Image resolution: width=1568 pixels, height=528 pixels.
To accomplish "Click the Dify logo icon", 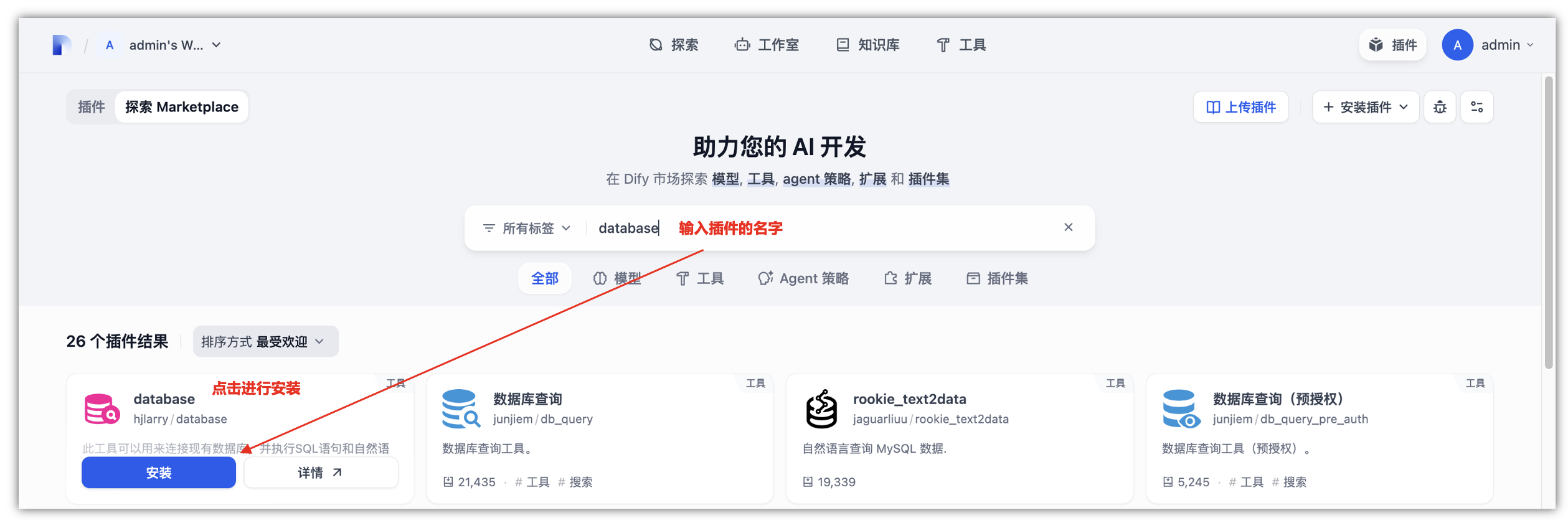I will (x=62, y=45).
